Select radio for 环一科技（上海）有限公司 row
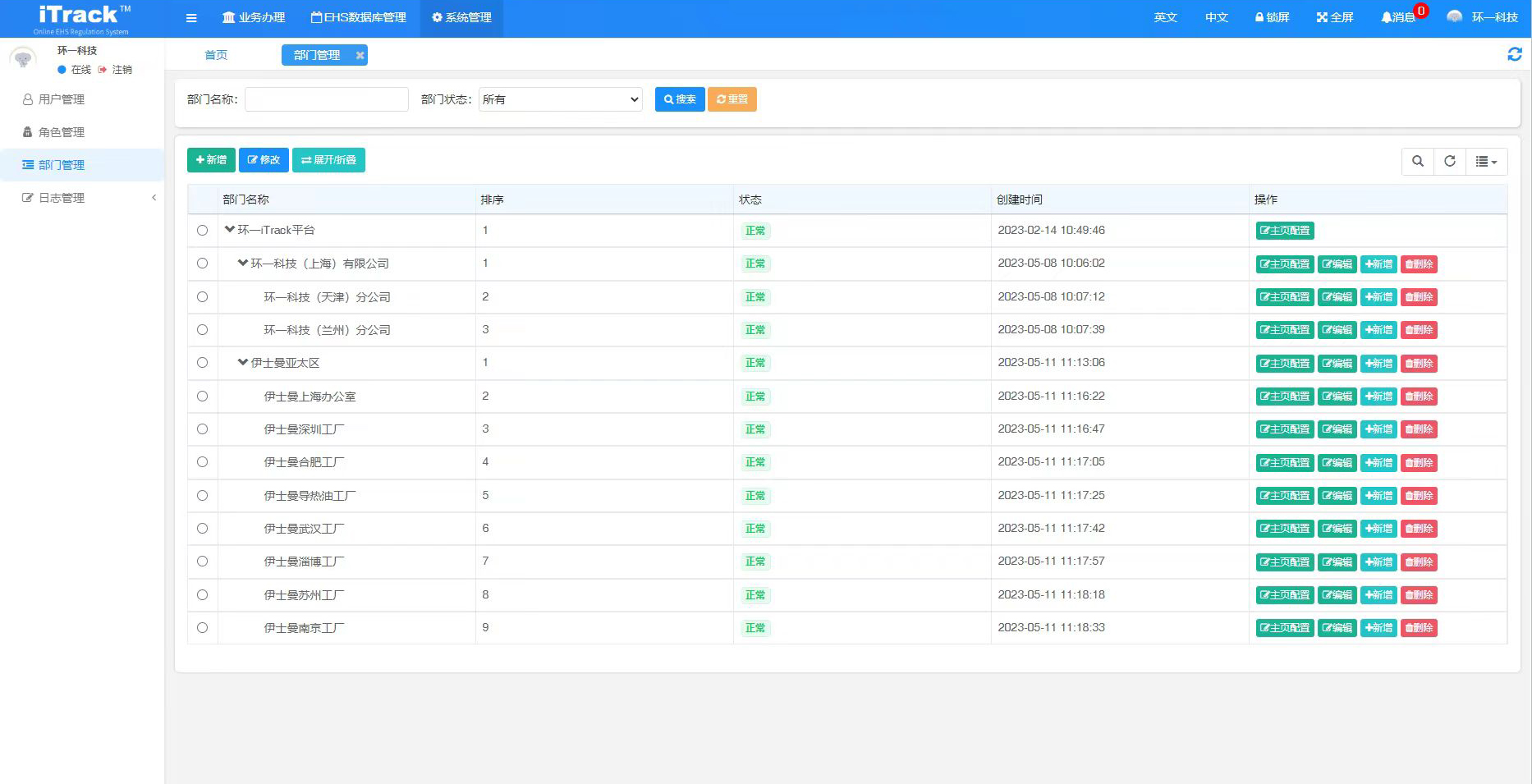 pyautogui.click(x=202, y=264)
